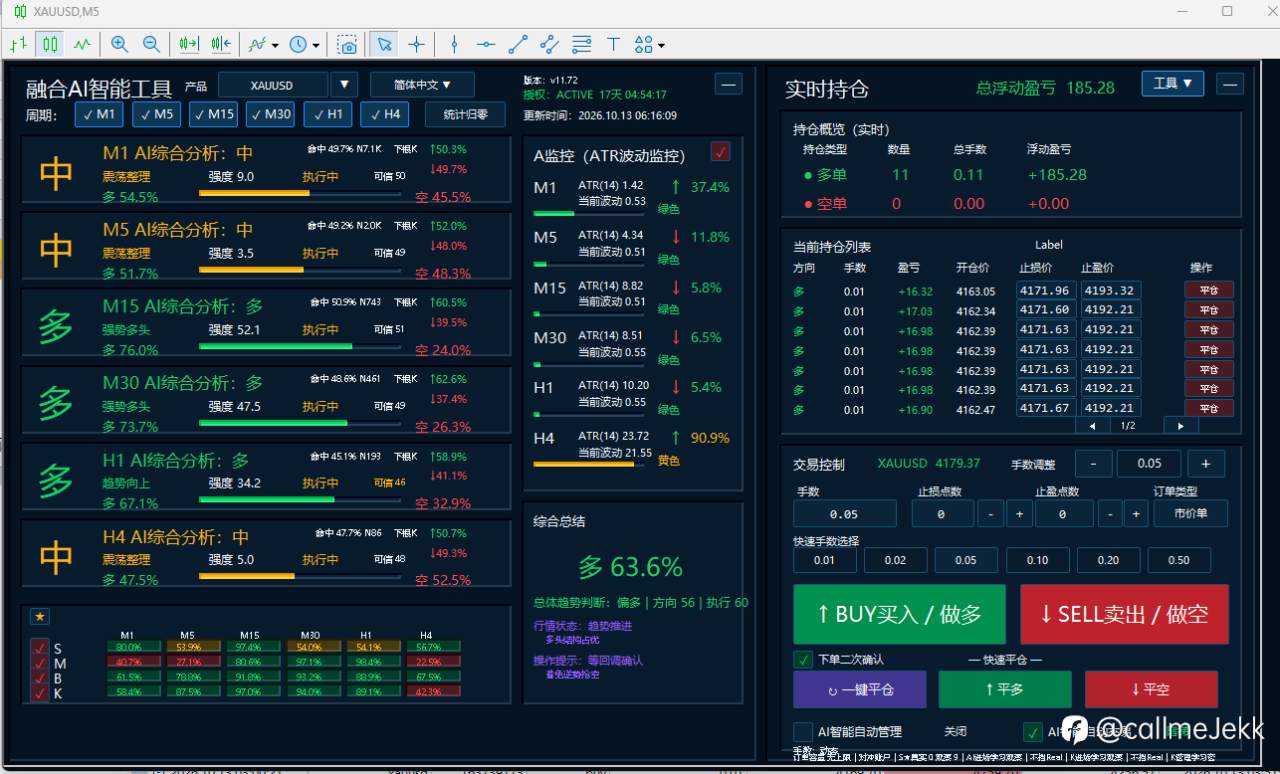1280x774 pixels.
Task: Open the 工具 tools dropdown
Action: pos(1172,84)
